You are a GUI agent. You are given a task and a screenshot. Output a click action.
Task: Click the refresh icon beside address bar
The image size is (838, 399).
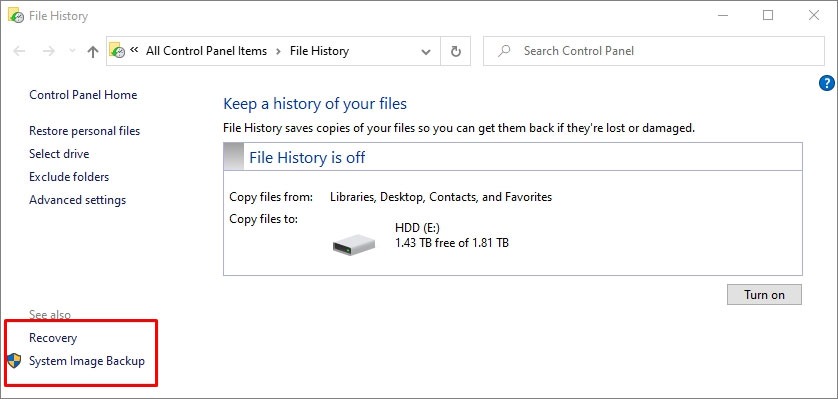(455, 51)
